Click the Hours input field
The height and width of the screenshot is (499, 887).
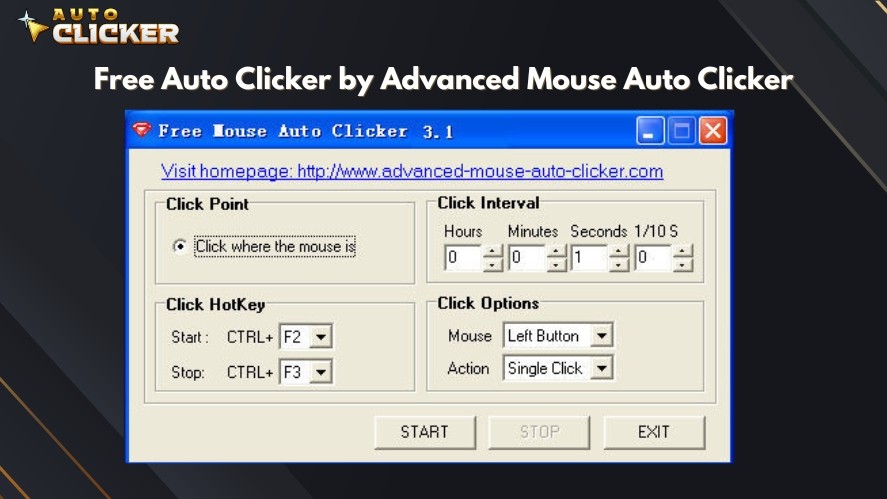463,258
